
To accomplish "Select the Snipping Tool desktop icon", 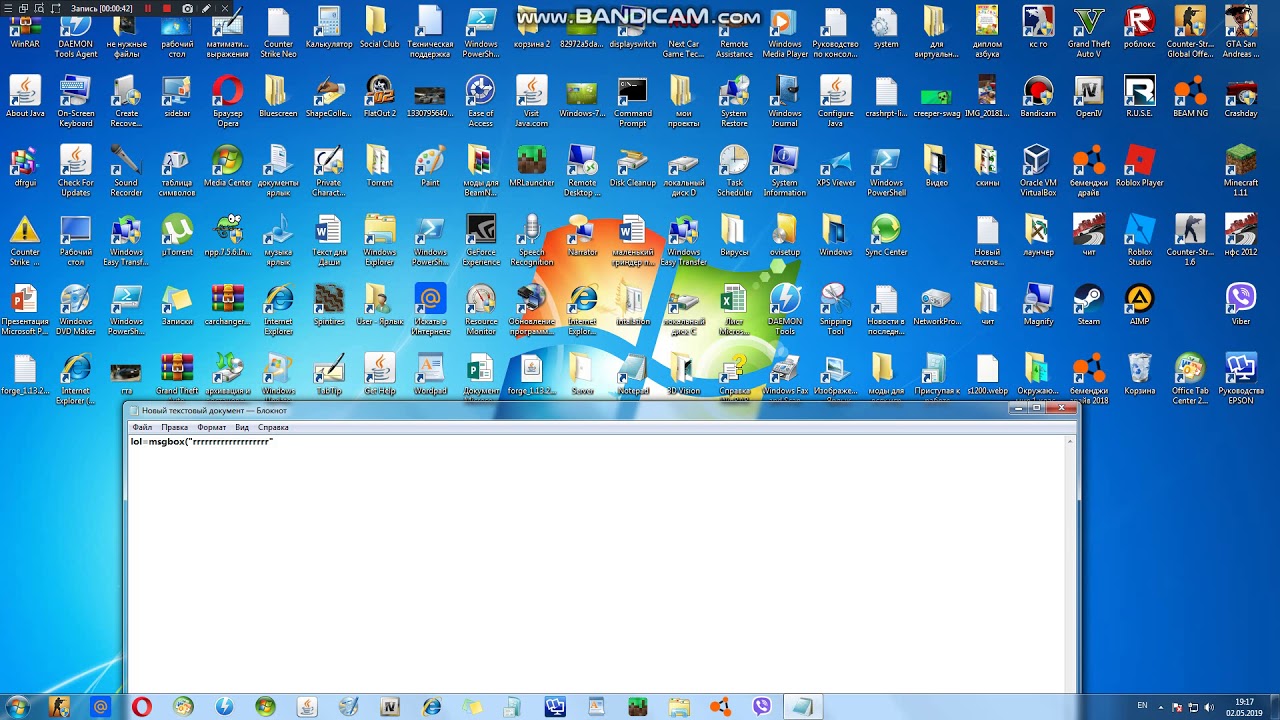I will [x=835, y=308].
